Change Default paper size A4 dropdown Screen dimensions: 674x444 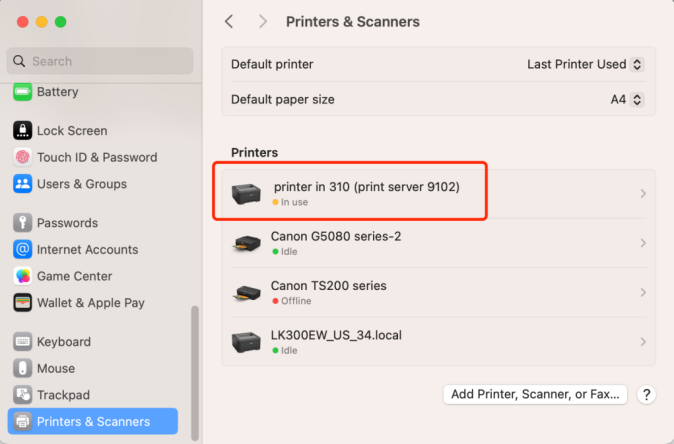(627, 100)
